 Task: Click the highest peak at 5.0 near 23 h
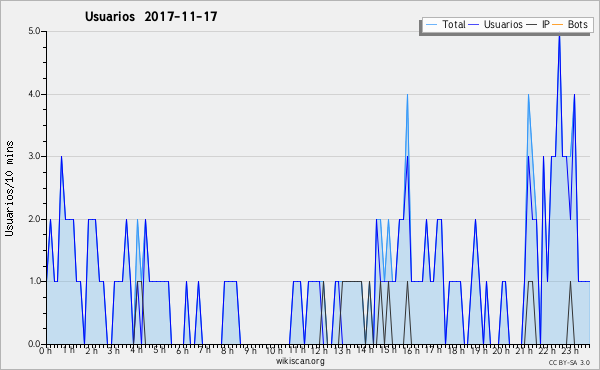tap(559, 36)
